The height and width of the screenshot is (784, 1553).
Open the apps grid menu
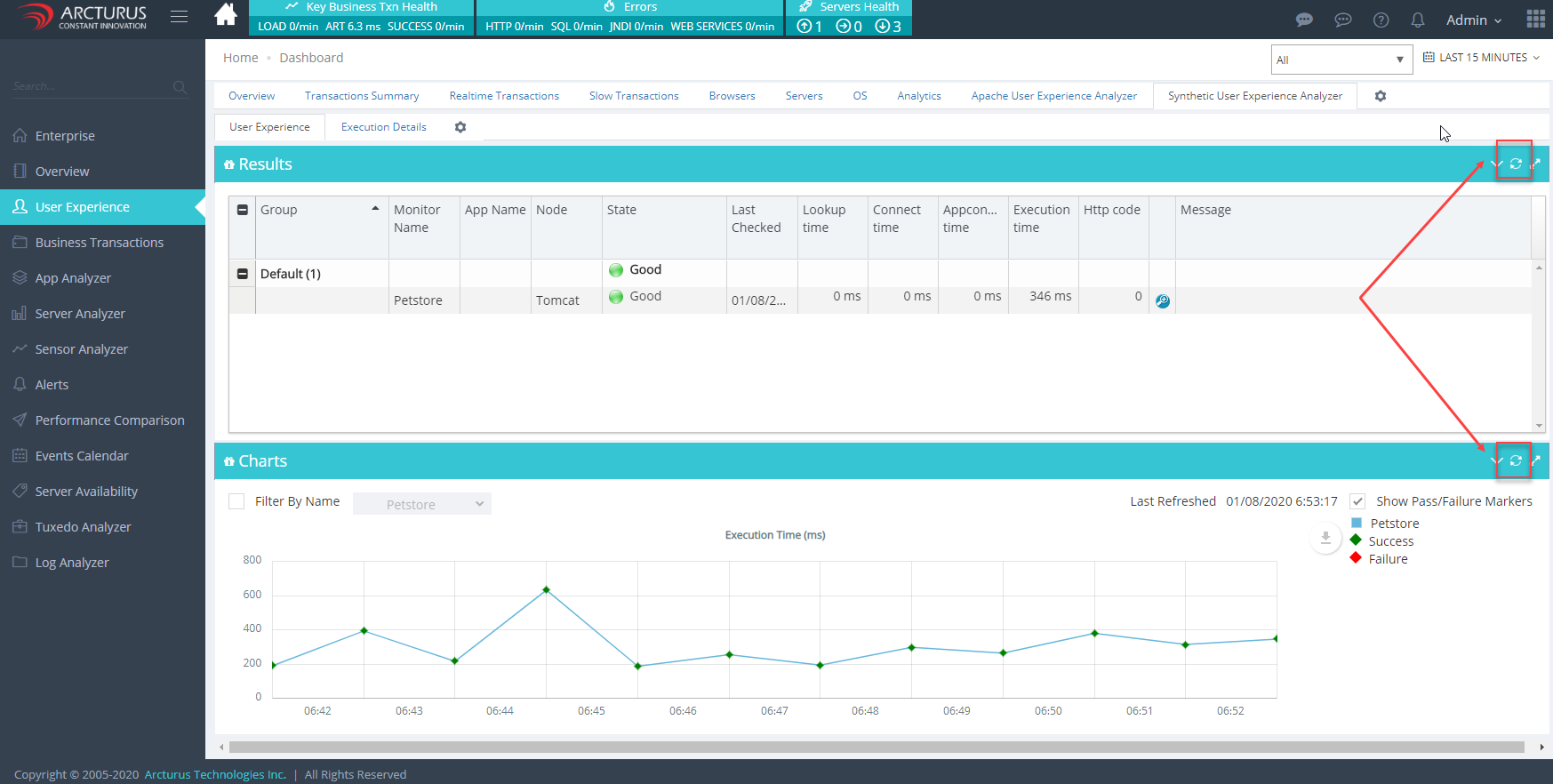tap(1535, 19)
